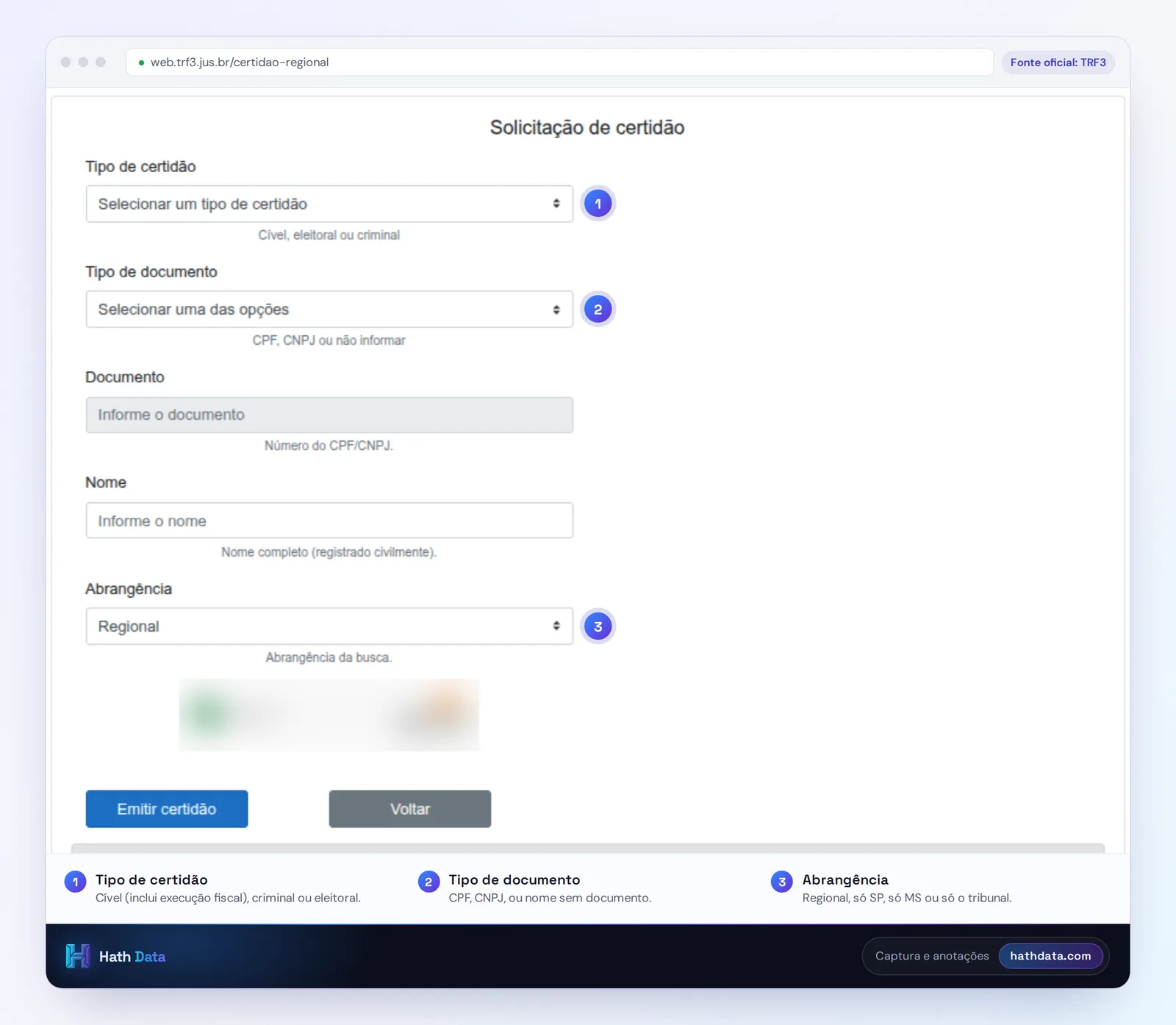The width and height of the screenshot is (1176, 1025).
Task: Click the 'Nome' field label
Action: tap(106, 482)
